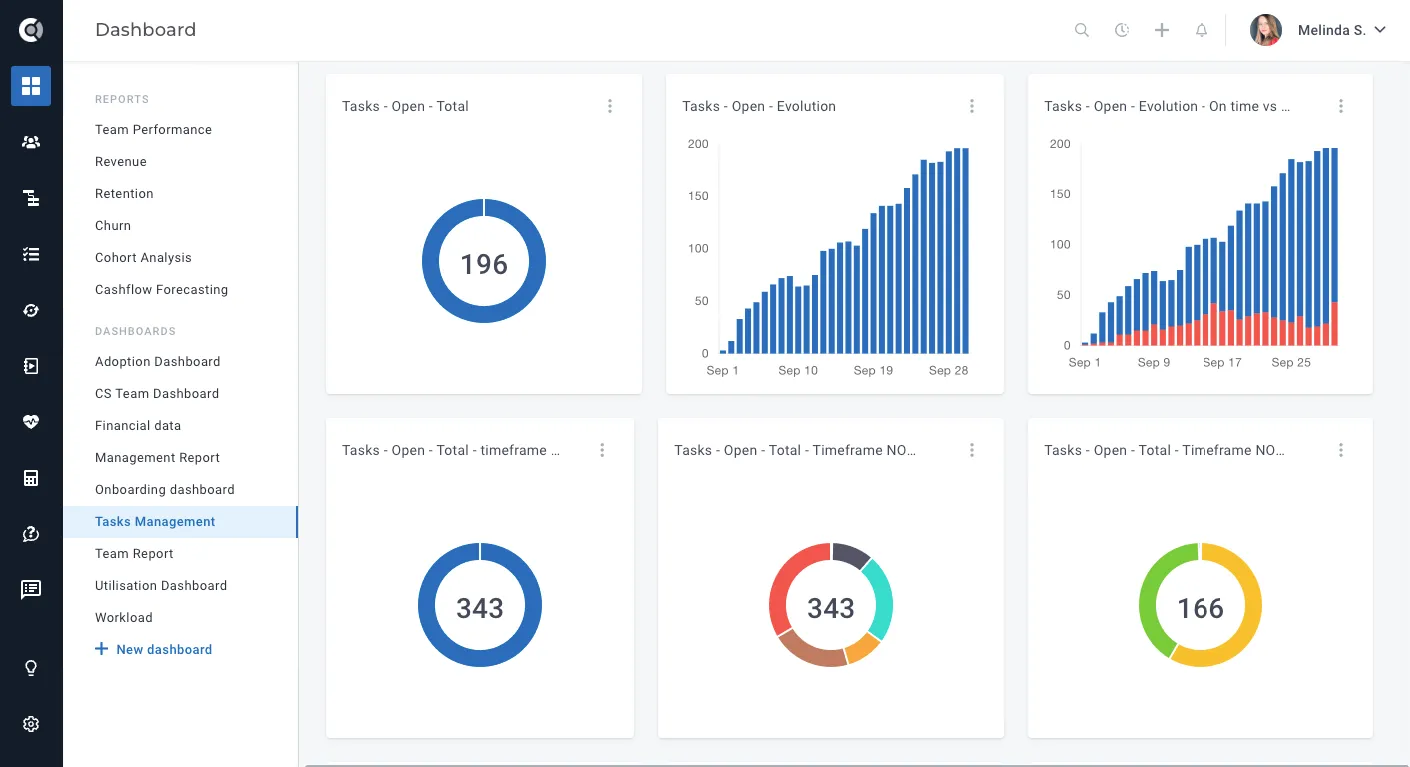The width and height of the screenshot is (1410, 767).
Task: Open options menu on Total - timeframe card
Action: click(x=602, y=450)
